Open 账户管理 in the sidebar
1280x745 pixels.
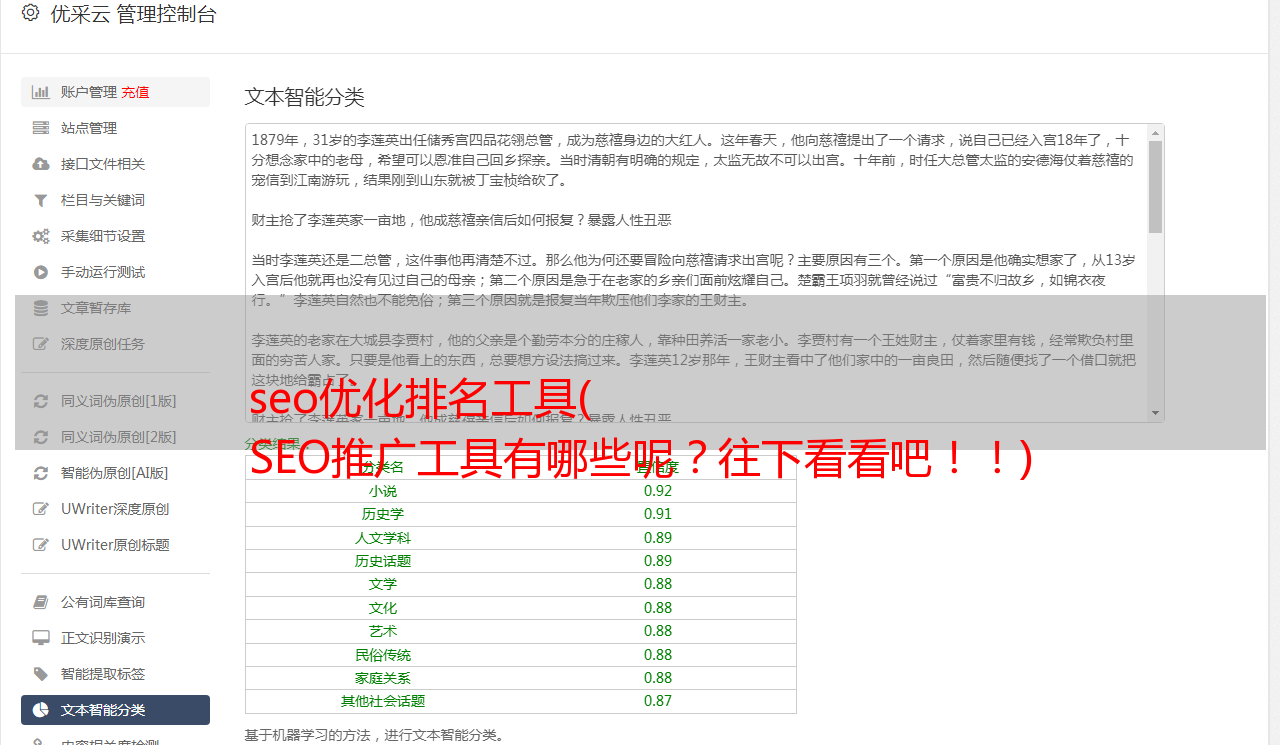click(89, 92)
